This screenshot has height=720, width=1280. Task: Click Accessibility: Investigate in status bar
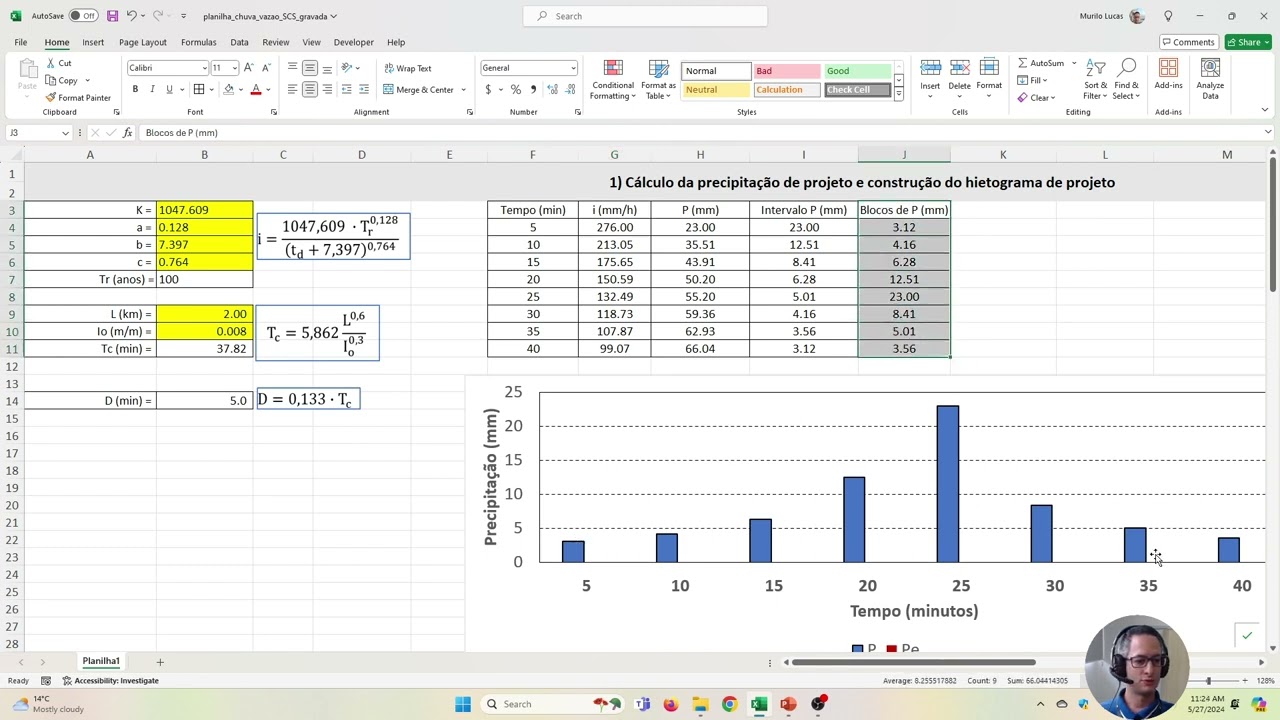[x=110, y=681]
